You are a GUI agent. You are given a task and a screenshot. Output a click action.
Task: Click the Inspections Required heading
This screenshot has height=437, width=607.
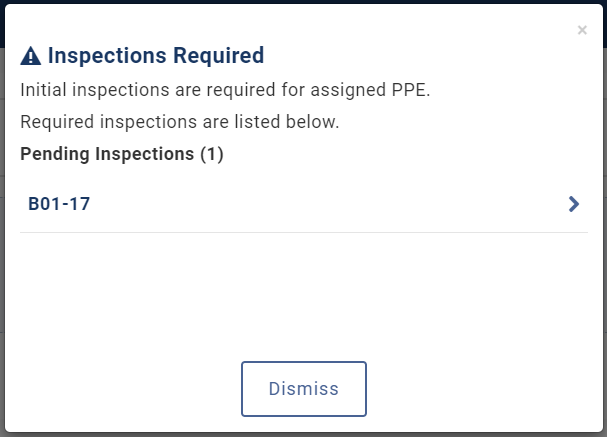point(155,55)
